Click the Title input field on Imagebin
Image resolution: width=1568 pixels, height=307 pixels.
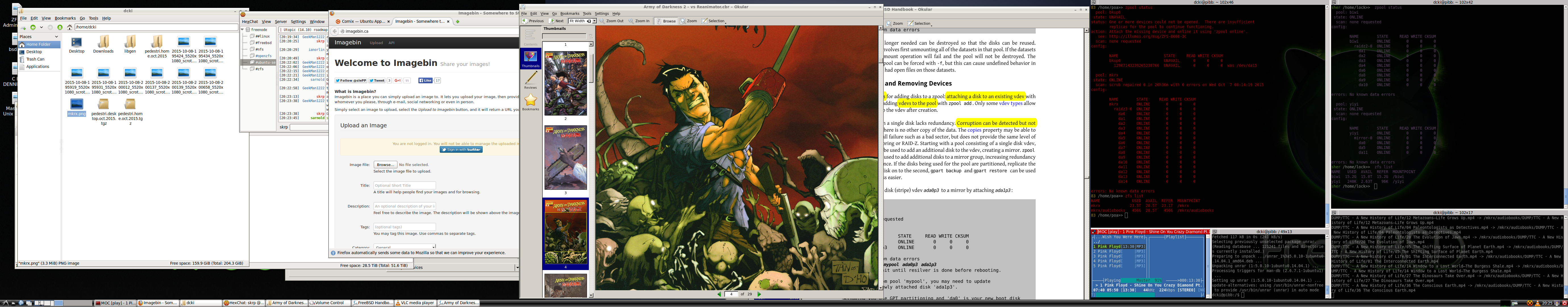405,185
